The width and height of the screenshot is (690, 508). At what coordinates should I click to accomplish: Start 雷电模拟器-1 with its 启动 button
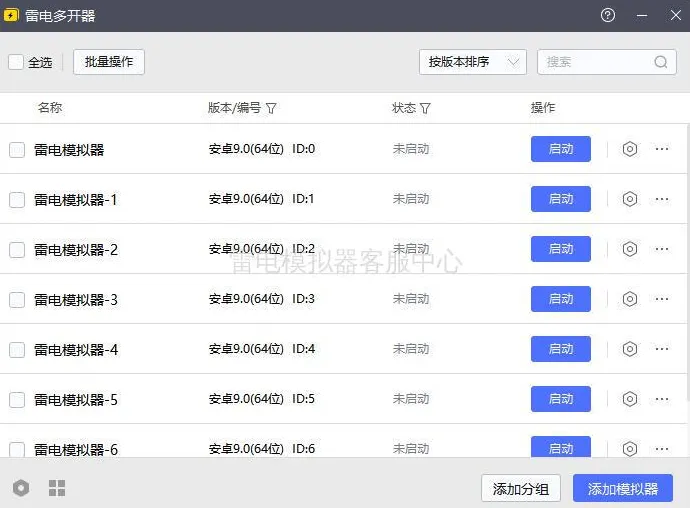coord(561,199)
